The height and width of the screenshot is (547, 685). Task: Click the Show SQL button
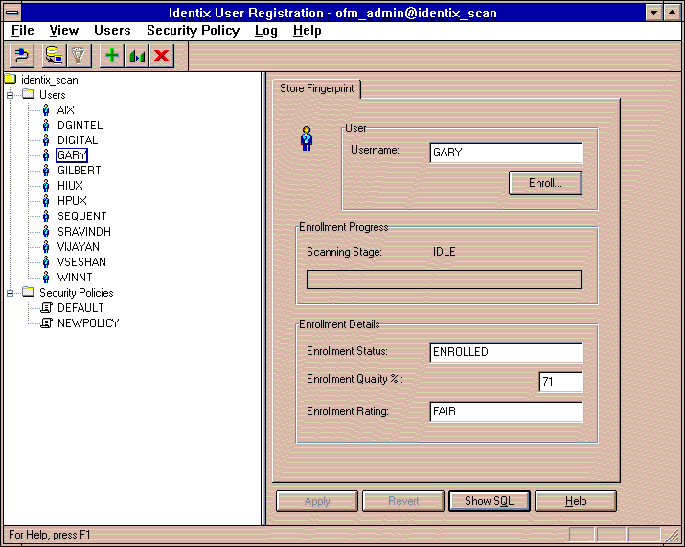pos(490,501)
